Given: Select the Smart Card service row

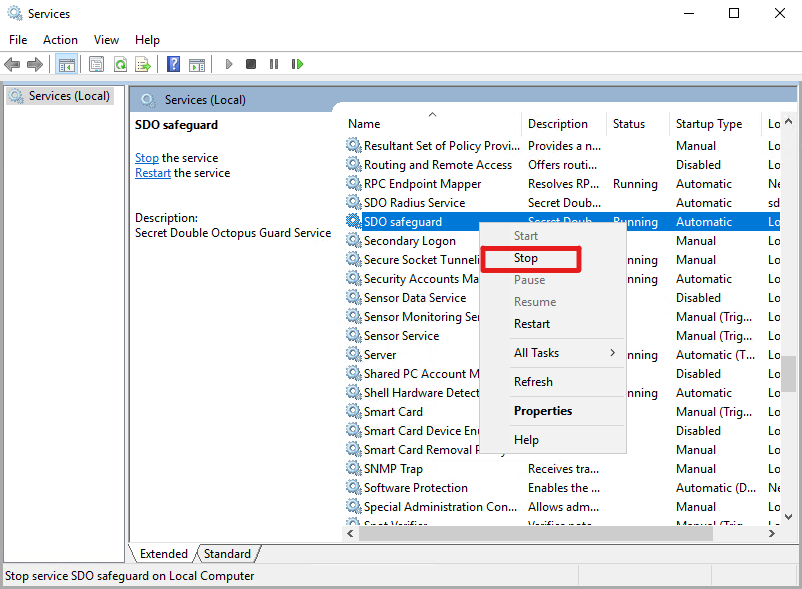Looking at the screenshot, I should [412, 412].
